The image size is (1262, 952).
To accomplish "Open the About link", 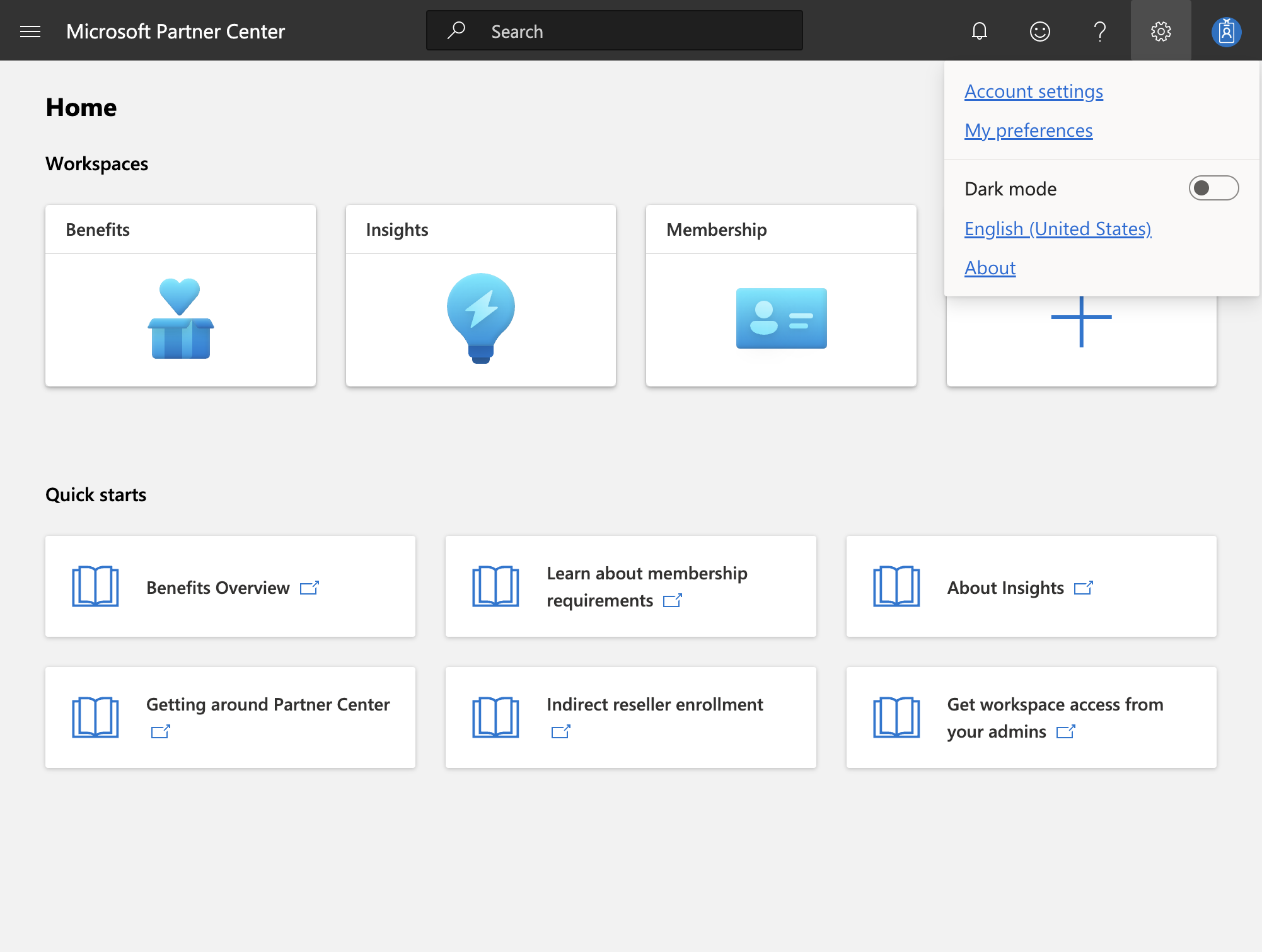I will [x=990, y=268].
